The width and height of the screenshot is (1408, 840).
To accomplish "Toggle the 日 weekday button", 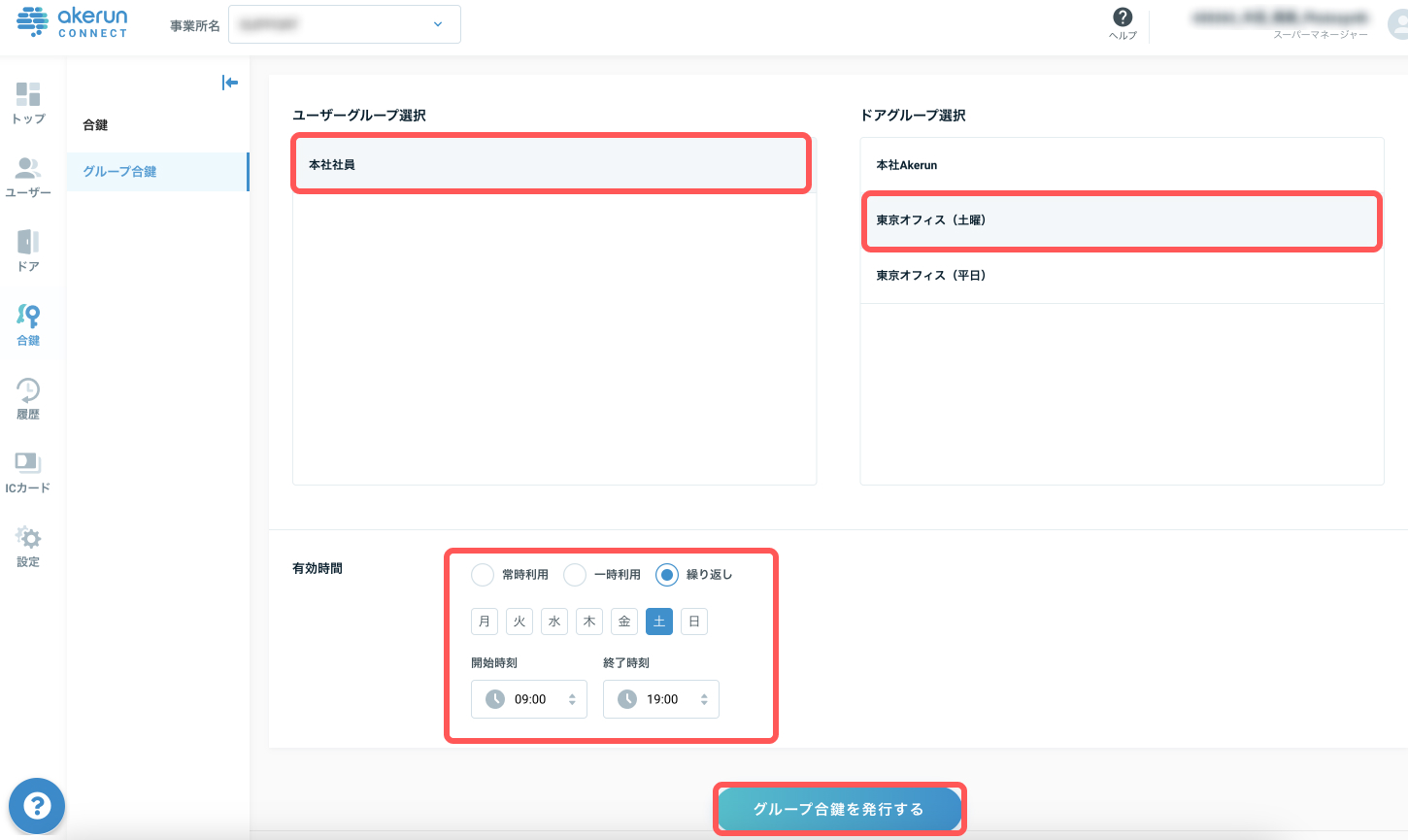I will [x=694, y=622].
